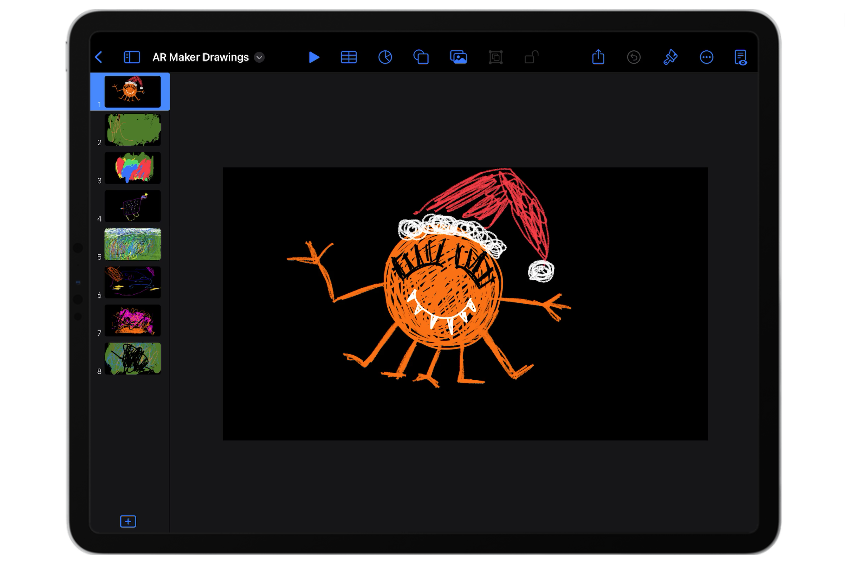
Task: Tap the Share icon
Action: click(598, 58)
